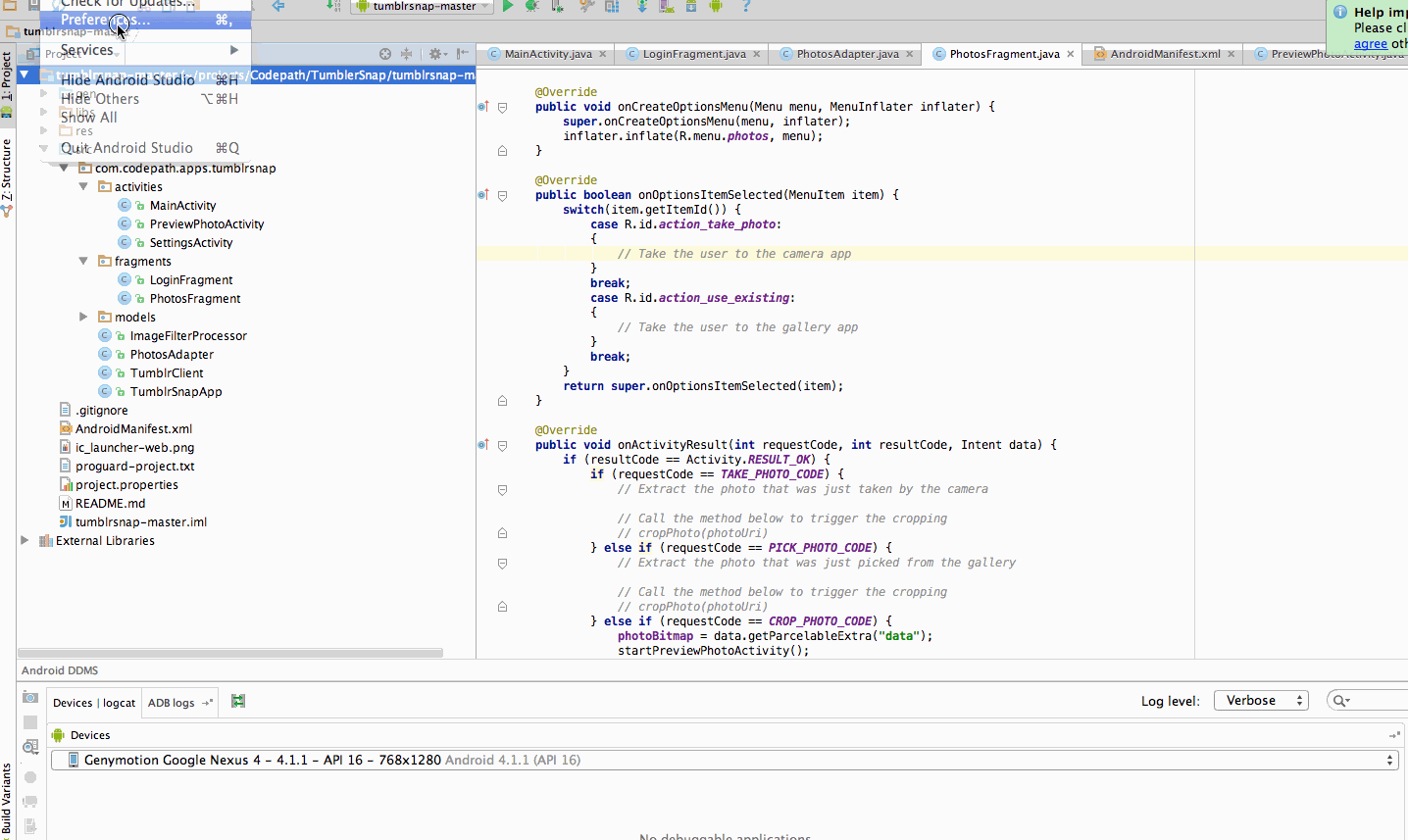The image size is (1408, 840).
Task: Select TumblrClient class in tree
Action: tap(167, 372)
